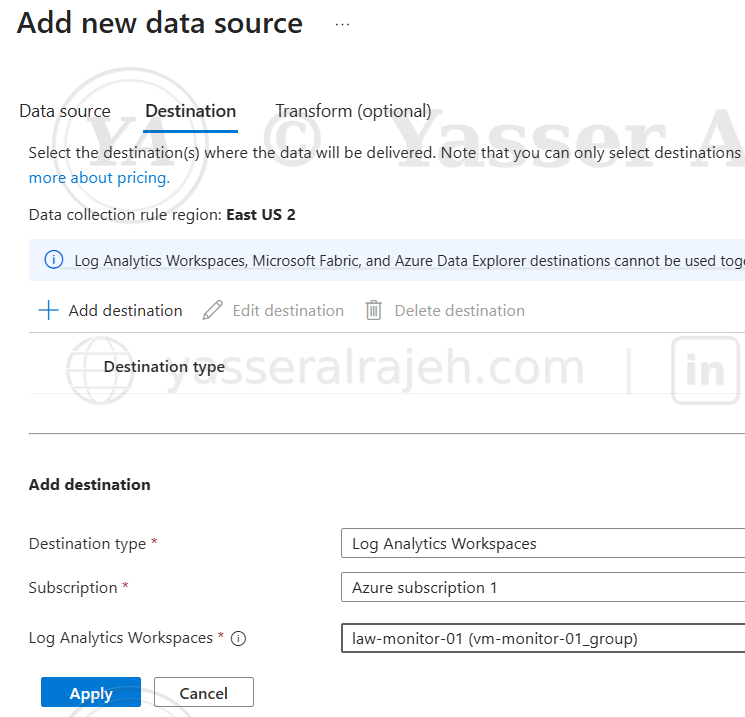Click the Add destination label
Image resolution: width=745 pixels, height=717 pixels.
[125, 310]
